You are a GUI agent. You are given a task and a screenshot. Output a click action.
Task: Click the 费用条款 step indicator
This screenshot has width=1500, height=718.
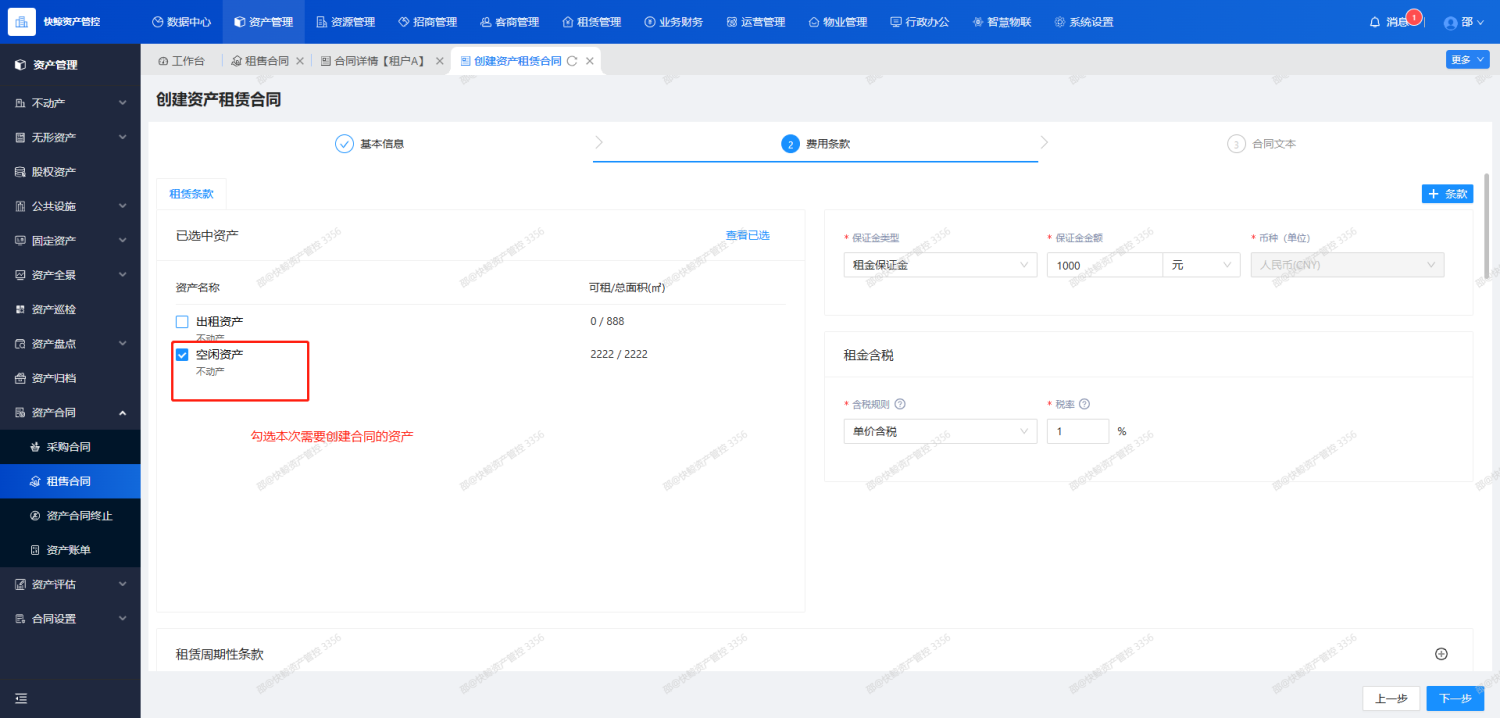816,144
